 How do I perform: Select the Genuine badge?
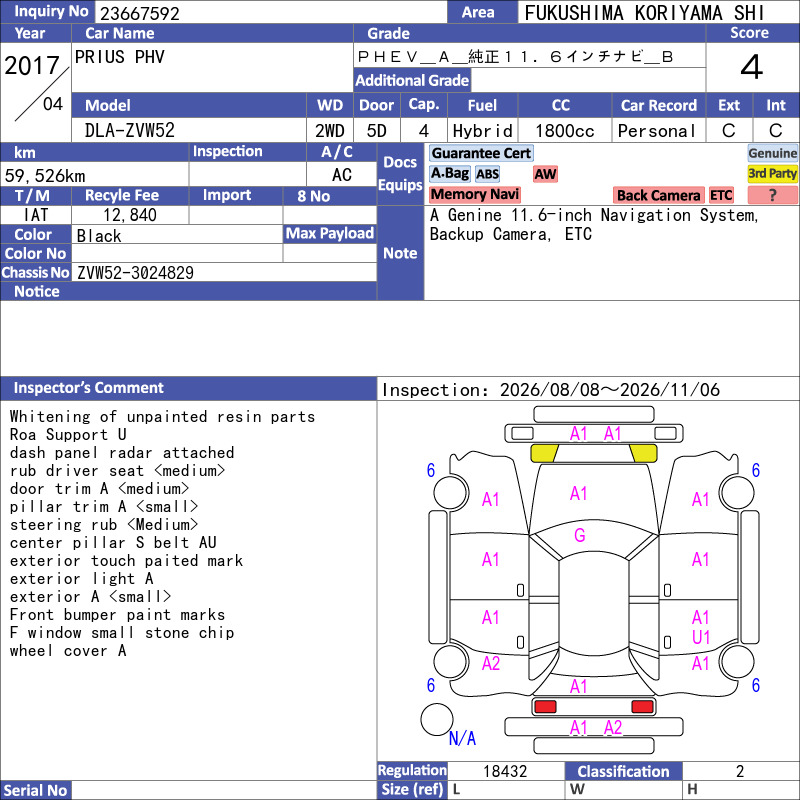point(772,153)
